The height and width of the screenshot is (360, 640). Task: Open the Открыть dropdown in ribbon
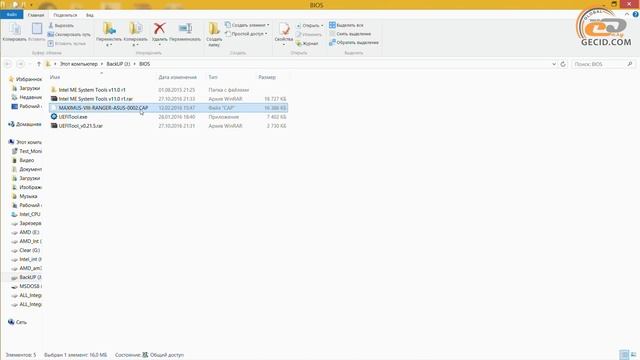coord(309,25)
